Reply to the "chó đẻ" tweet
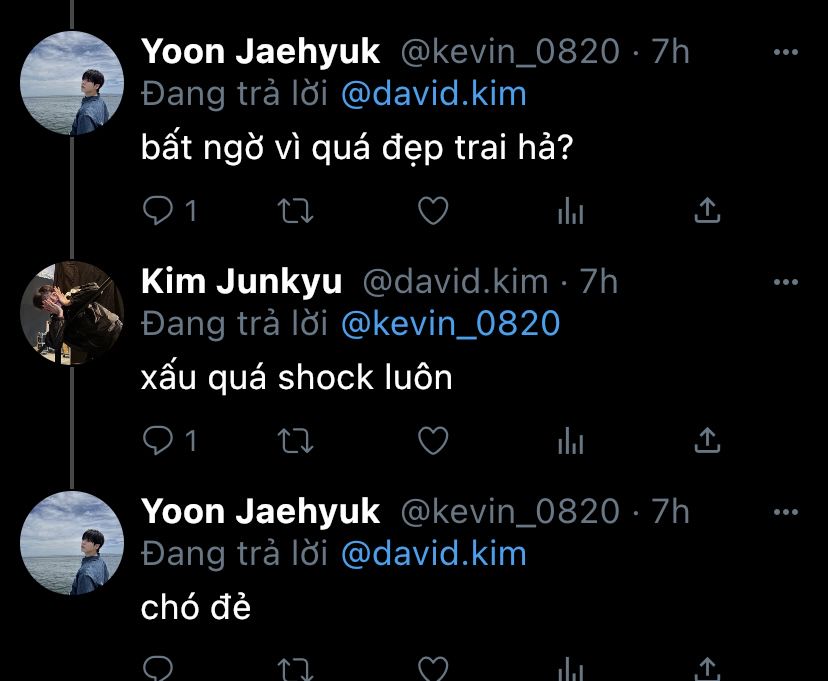Image resolution: width=828 pixels, height=681 pixels. click(x=158, y=668)
